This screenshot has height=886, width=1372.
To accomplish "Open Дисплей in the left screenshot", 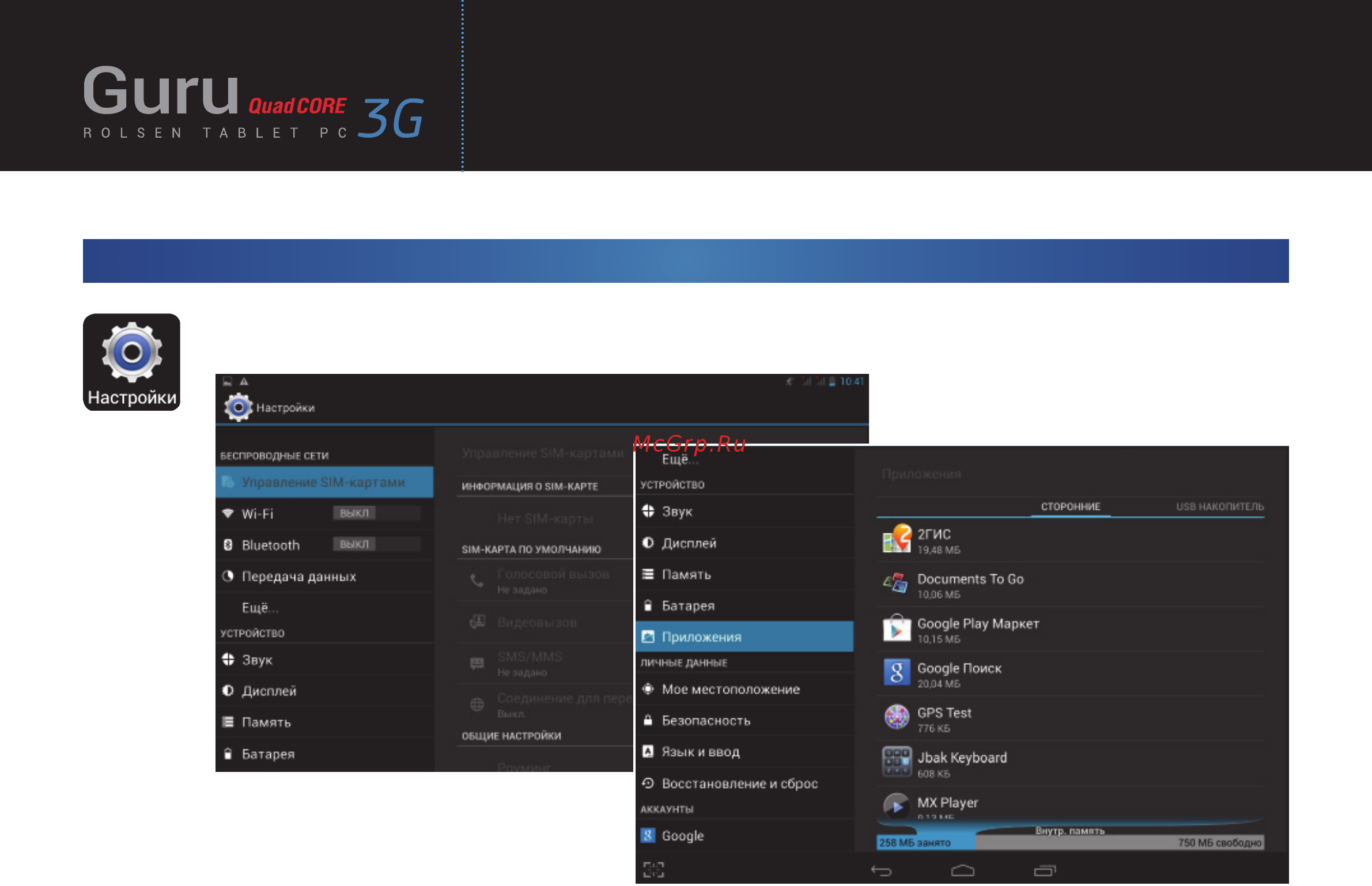I will tap(324, 691).
